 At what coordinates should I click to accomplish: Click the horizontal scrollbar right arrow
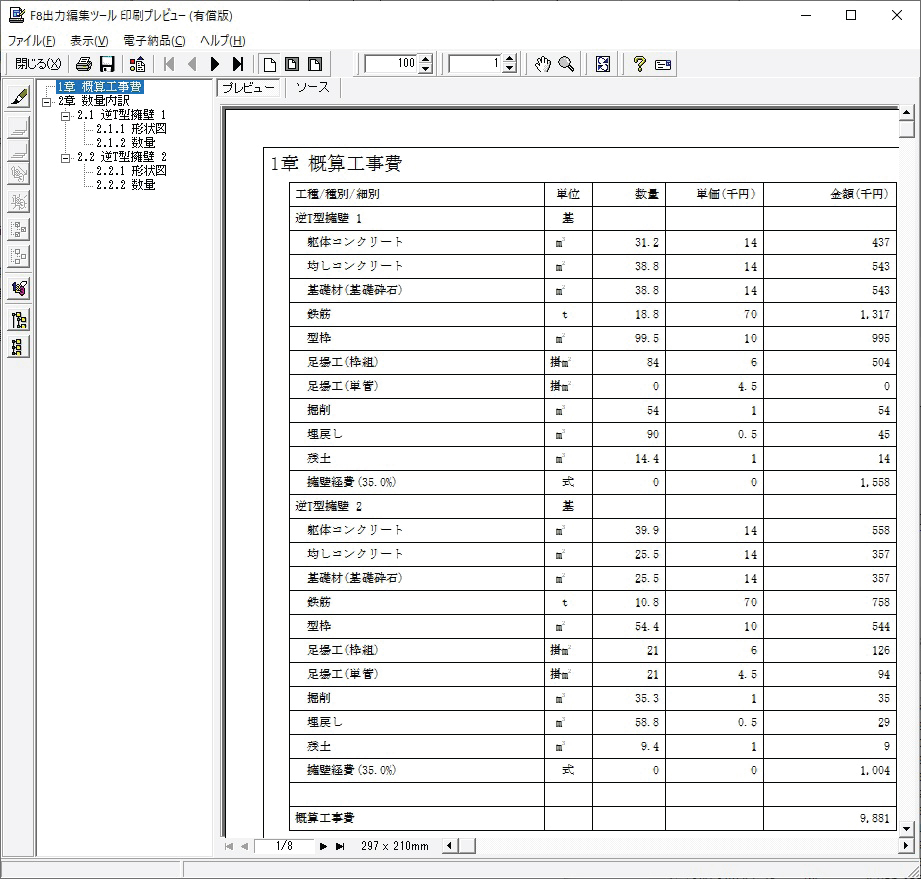click(x=906, y=846)
